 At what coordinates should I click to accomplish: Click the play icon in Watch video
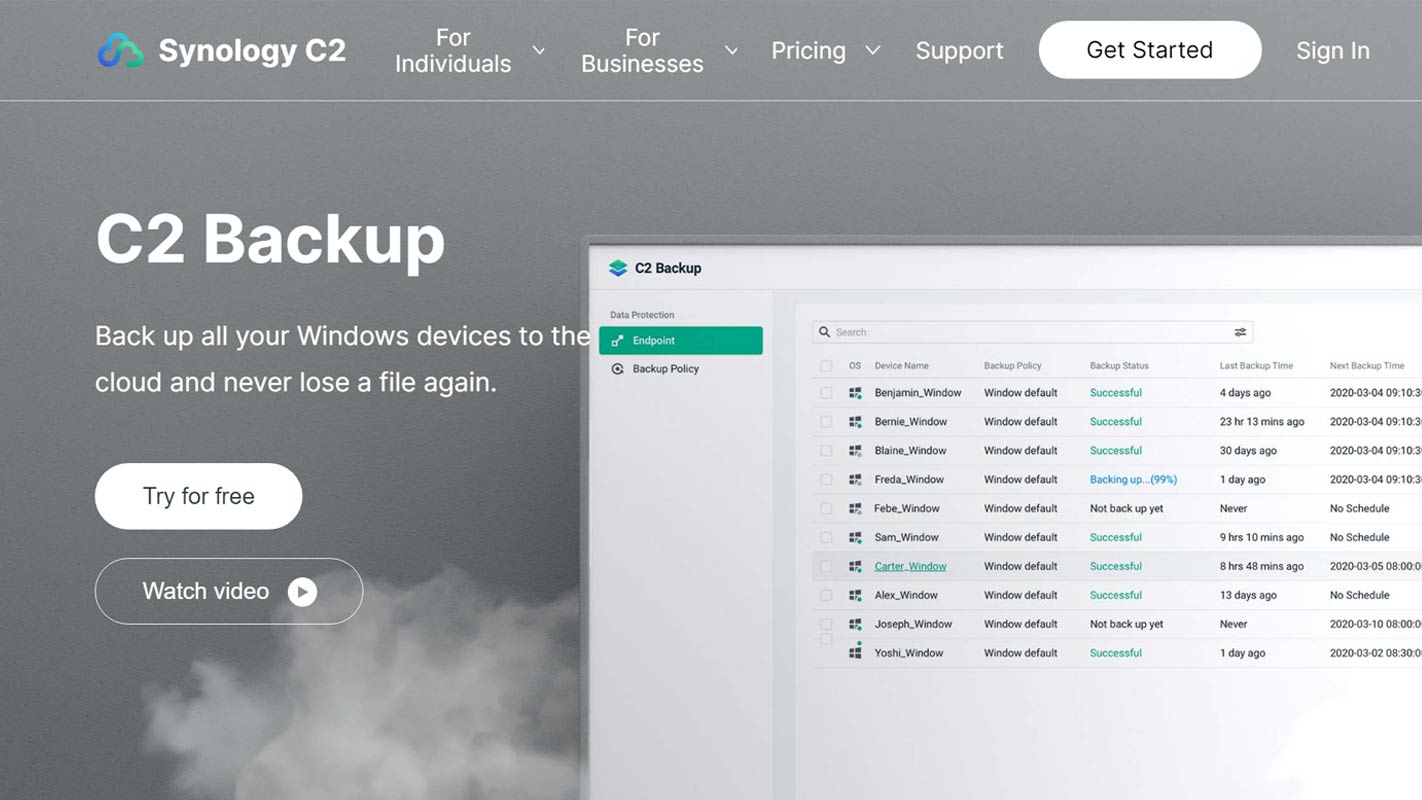(x=302, y=592)
